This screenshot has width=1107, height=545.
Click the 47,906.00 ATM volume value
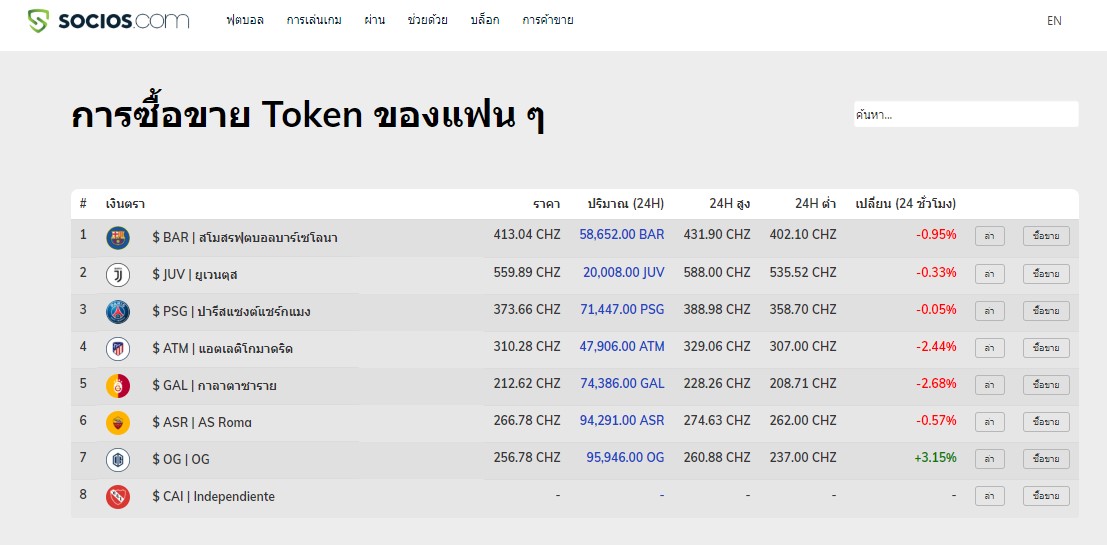[x=622, y=346]
